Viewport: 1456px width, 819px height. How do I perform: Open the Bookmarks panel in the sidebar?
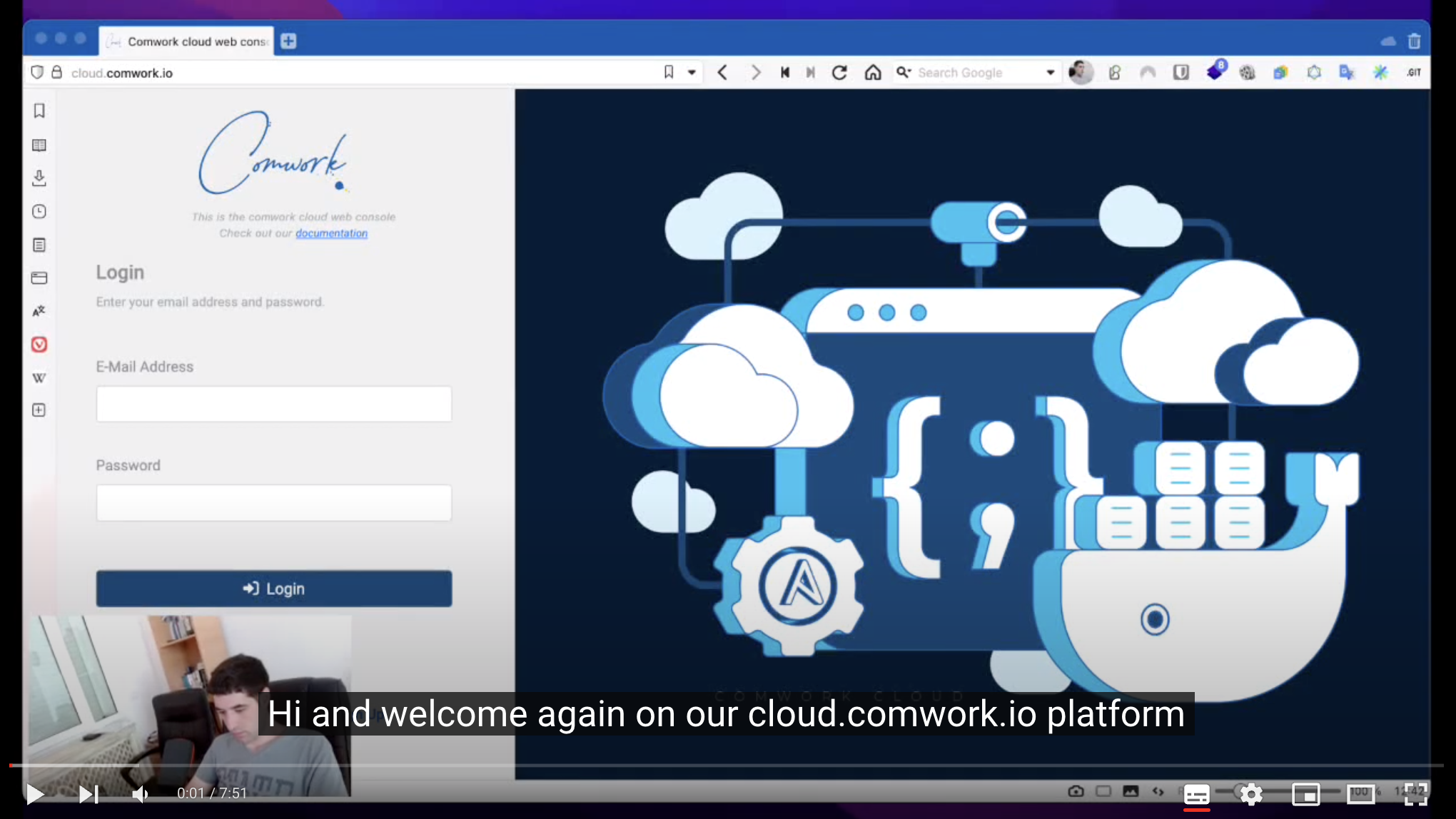pyautogui.click(x=39, y=111)
